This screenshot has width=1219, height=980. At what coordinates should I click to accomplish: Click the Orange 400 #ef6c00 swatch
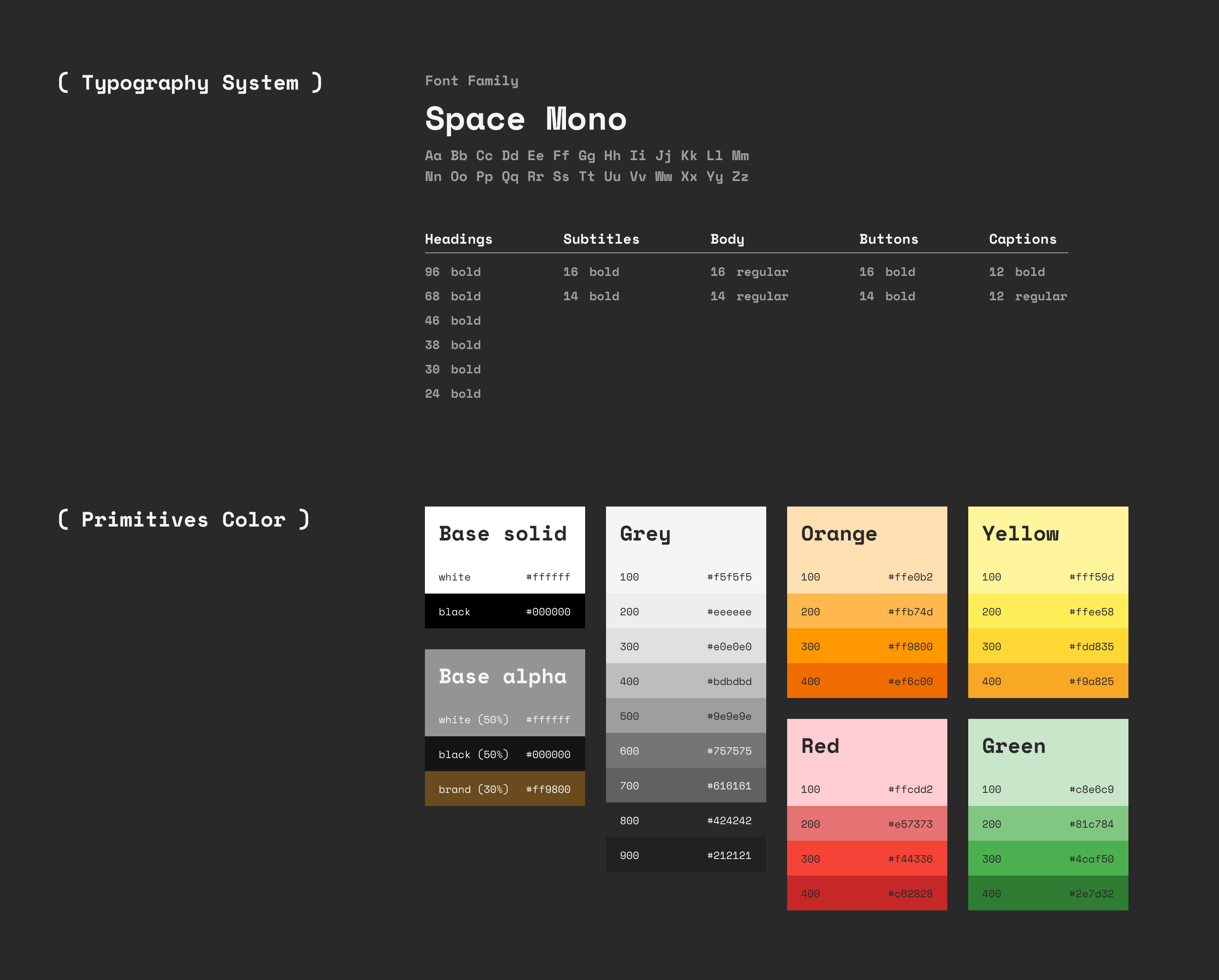866,681
